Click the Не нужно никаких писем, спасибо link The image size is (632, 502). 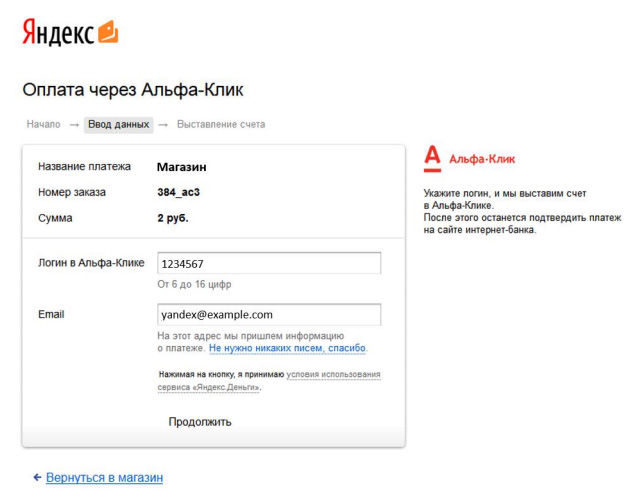(287, 348)
